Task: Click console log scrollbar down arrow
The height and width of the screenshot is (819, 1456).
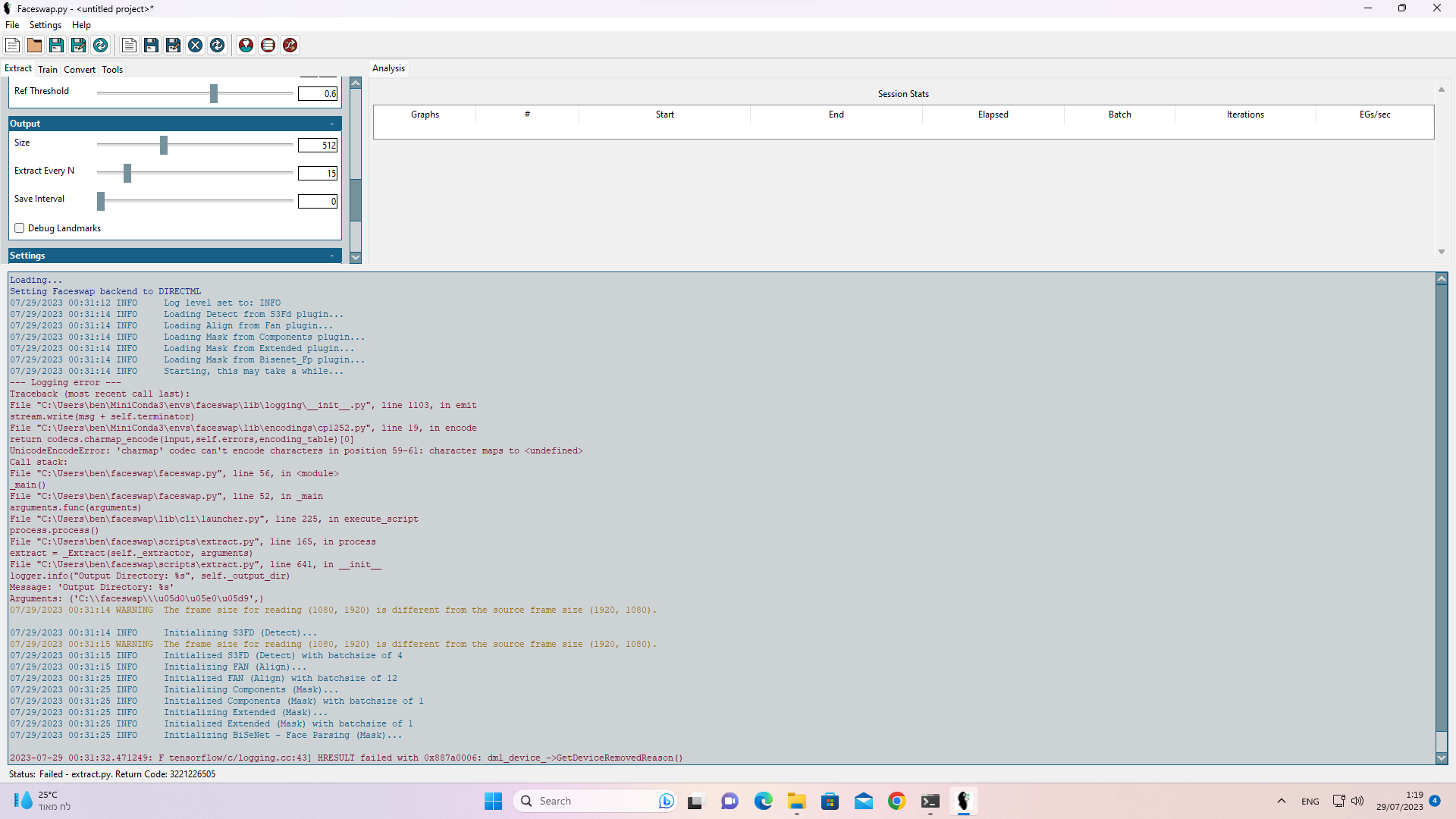Action: pyautogui.click(x=1442, y=758)
